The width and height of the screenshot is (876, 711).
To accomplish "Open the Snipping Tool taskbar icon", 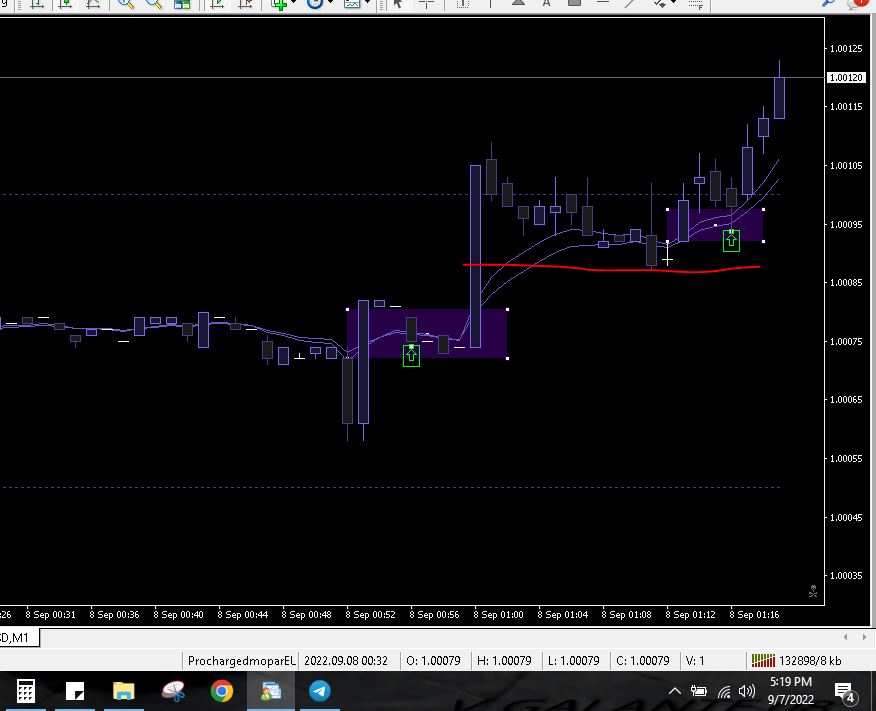I will pyautogui.click(x=173, y=691).
